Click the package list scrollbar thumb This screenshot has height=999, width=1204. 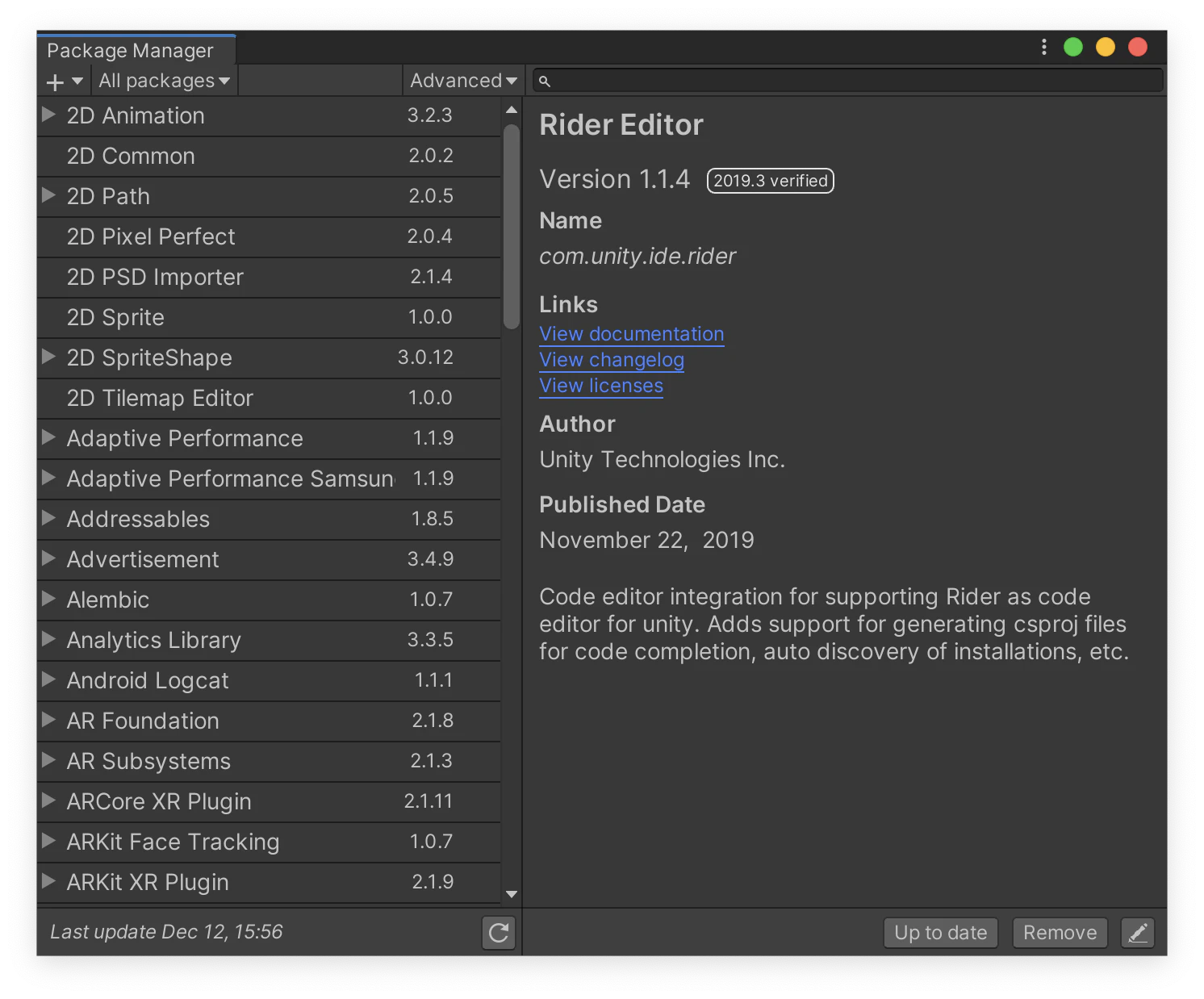click(511, 226)
